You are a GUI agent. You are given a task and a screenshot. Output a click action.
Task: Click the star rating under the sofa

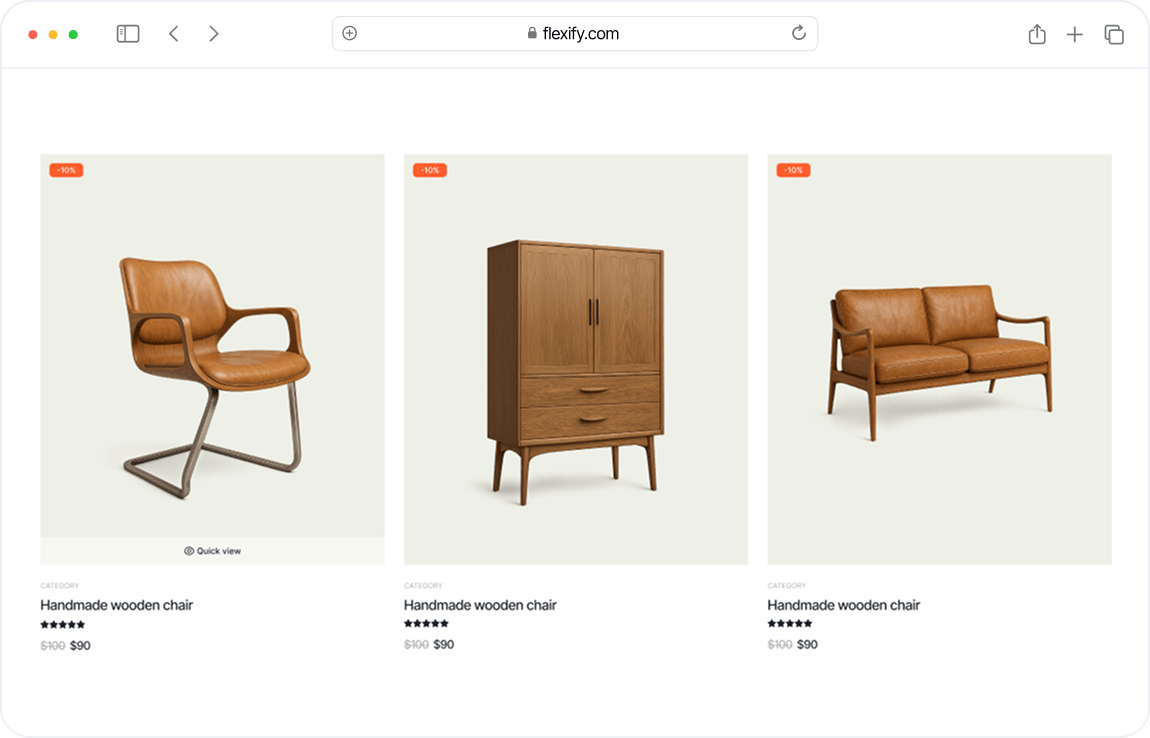[790, 624]
